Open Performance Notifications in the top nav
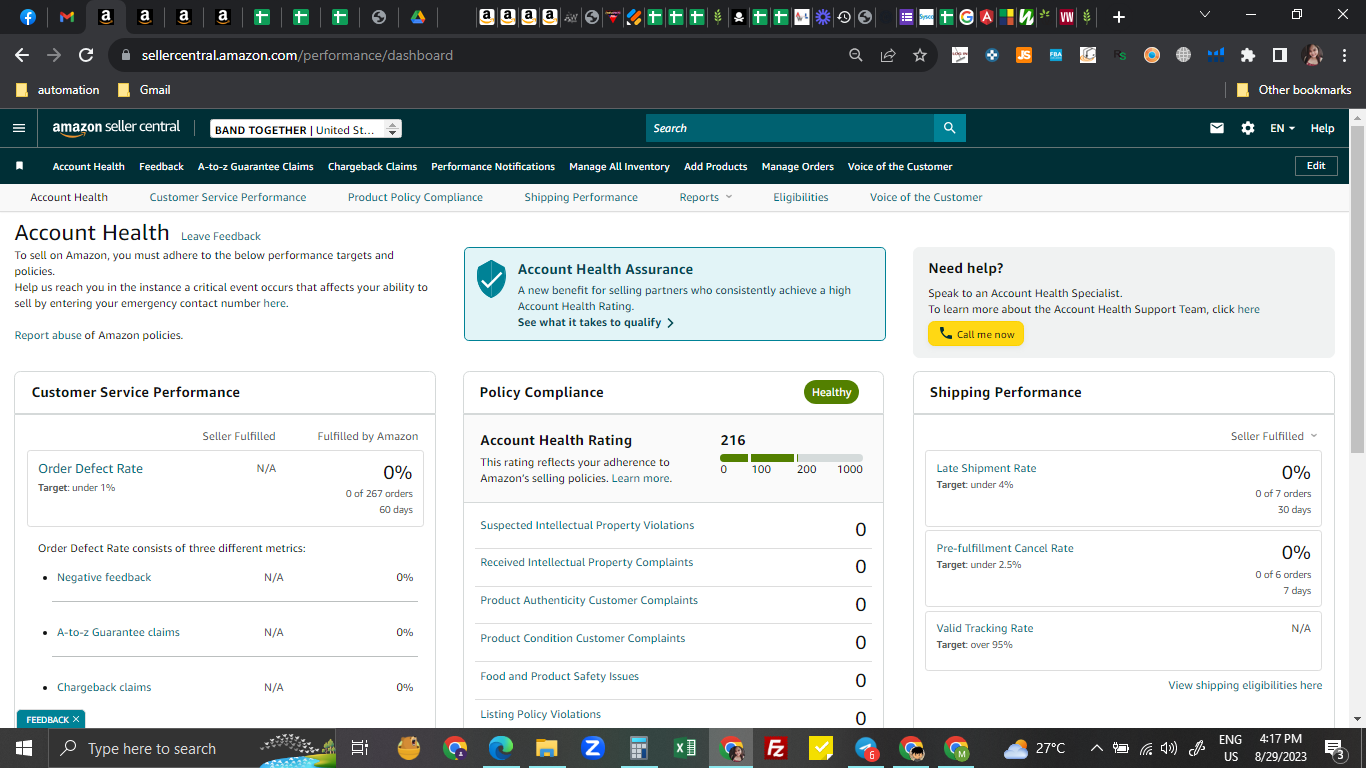This screenshot has height=768, width=1366. pos(493,166)
